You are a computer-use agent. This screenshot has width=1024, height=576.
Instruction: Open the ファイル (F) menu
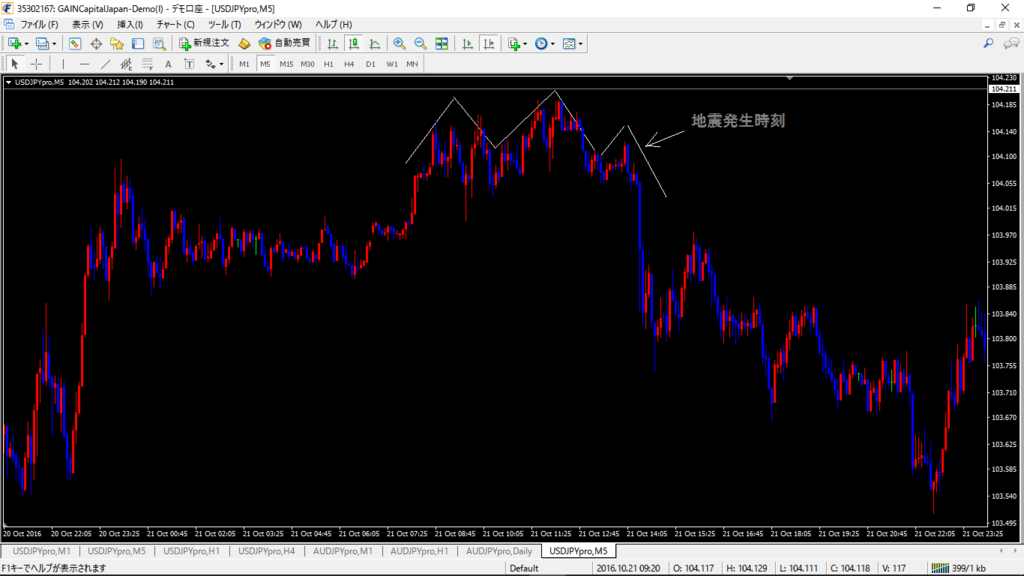39,25
